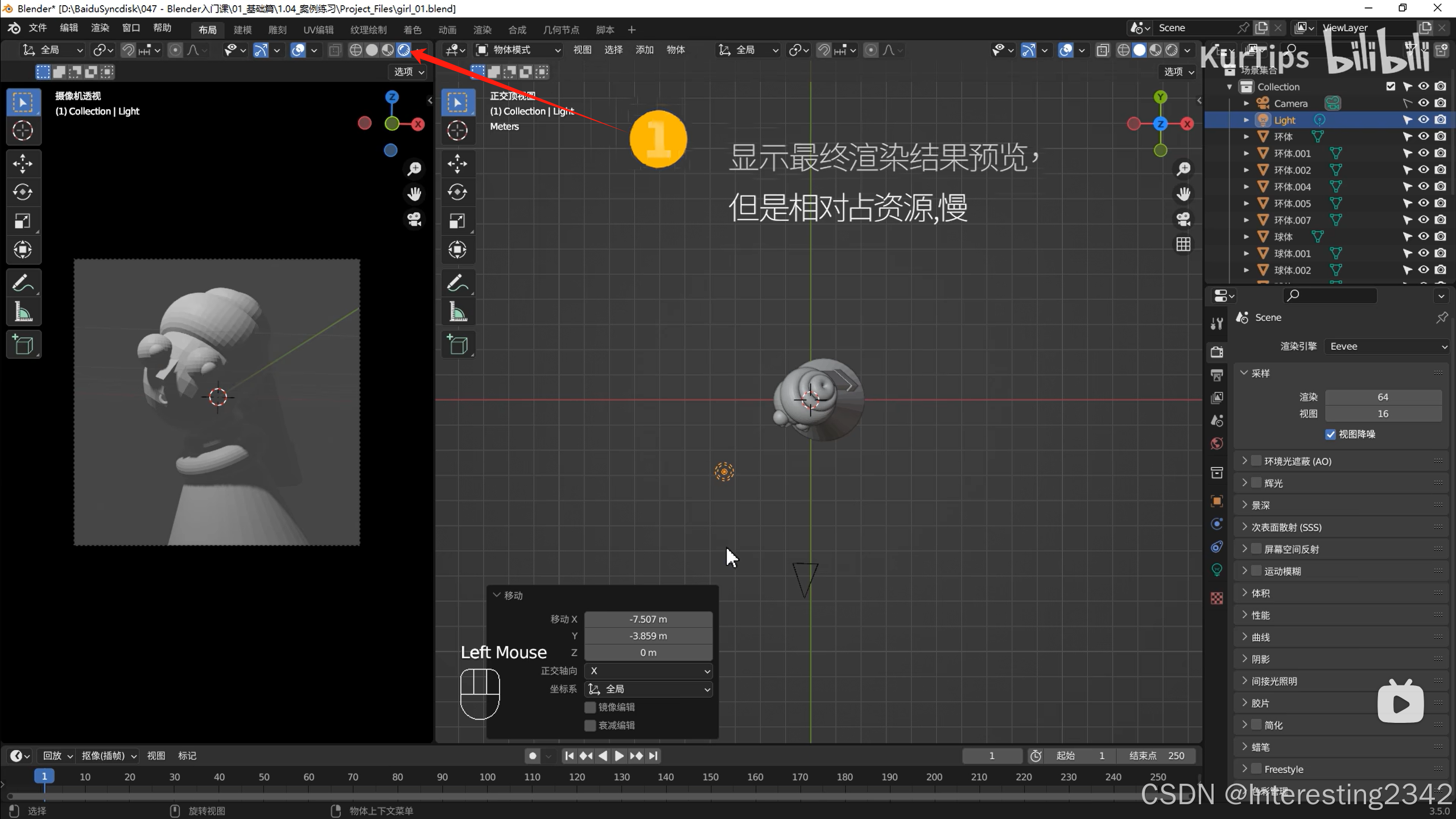Viewport: 1456px width, 819px height.
Task: Open the 文件 menu
Action: click(38, 28)
